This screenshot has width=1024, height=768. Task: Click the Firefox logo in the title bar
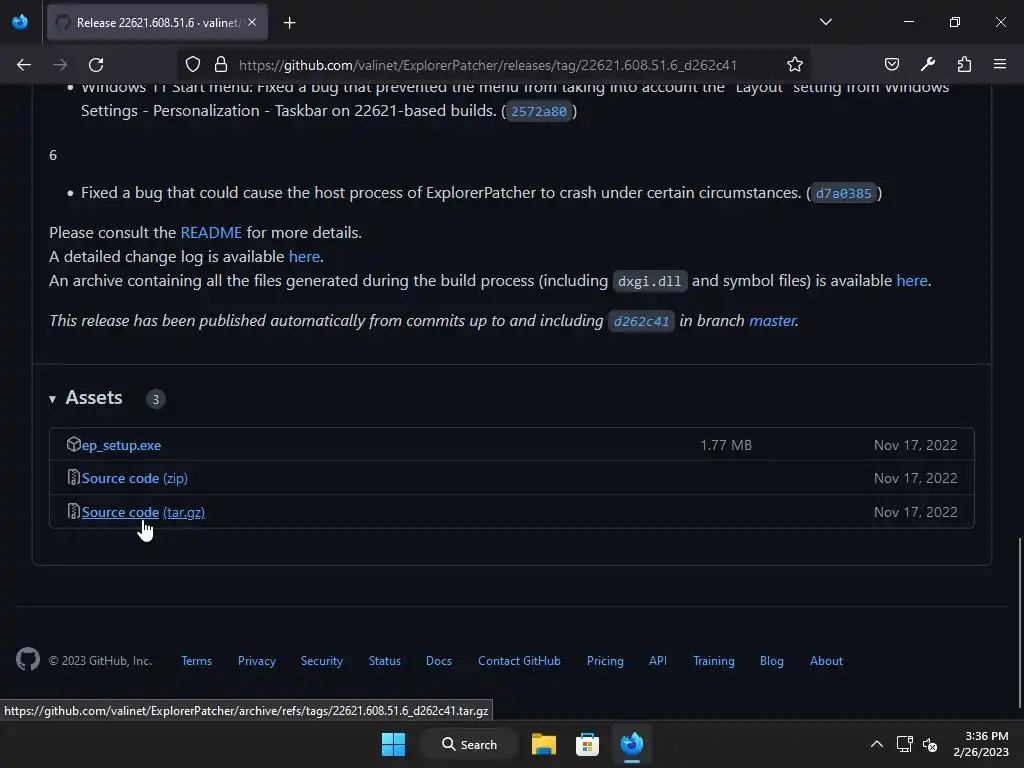[x=20, y=22]
